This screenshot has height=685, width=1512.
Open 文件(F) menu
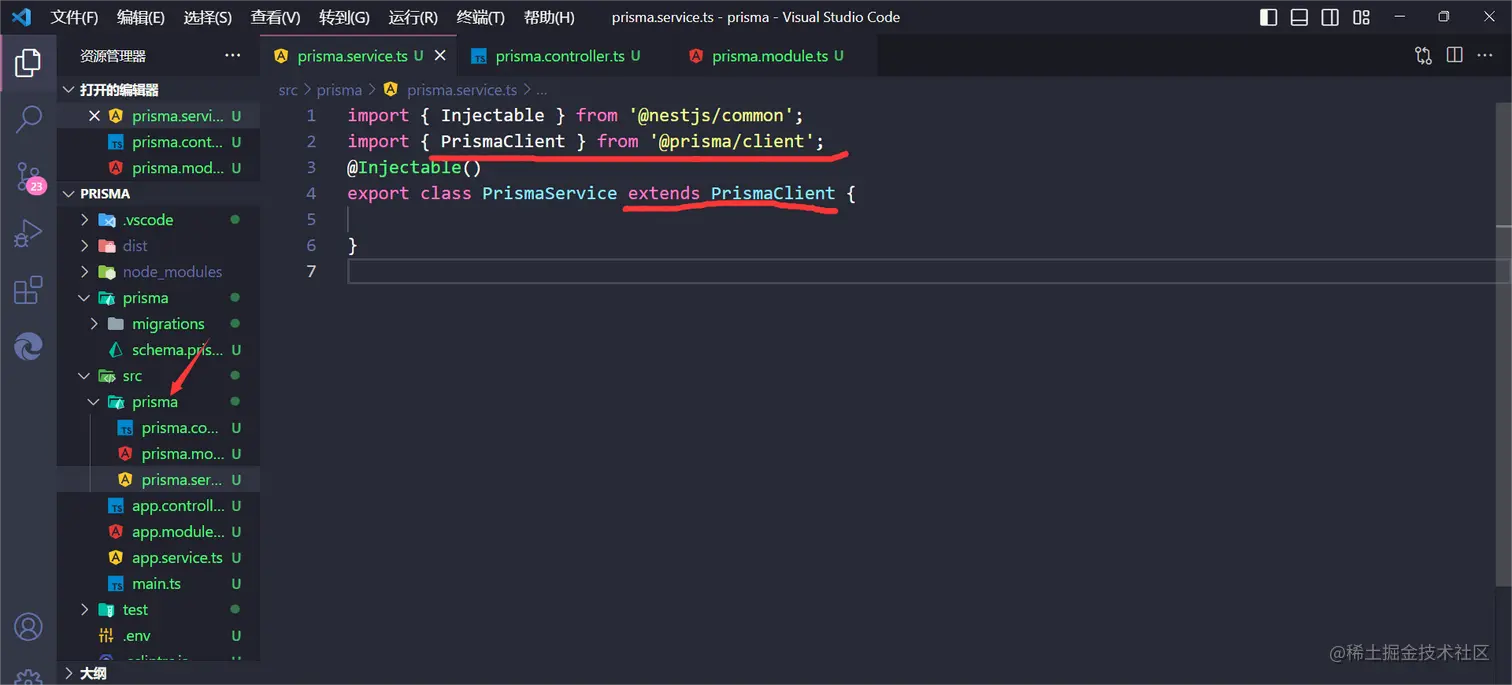tap(75, 17)
